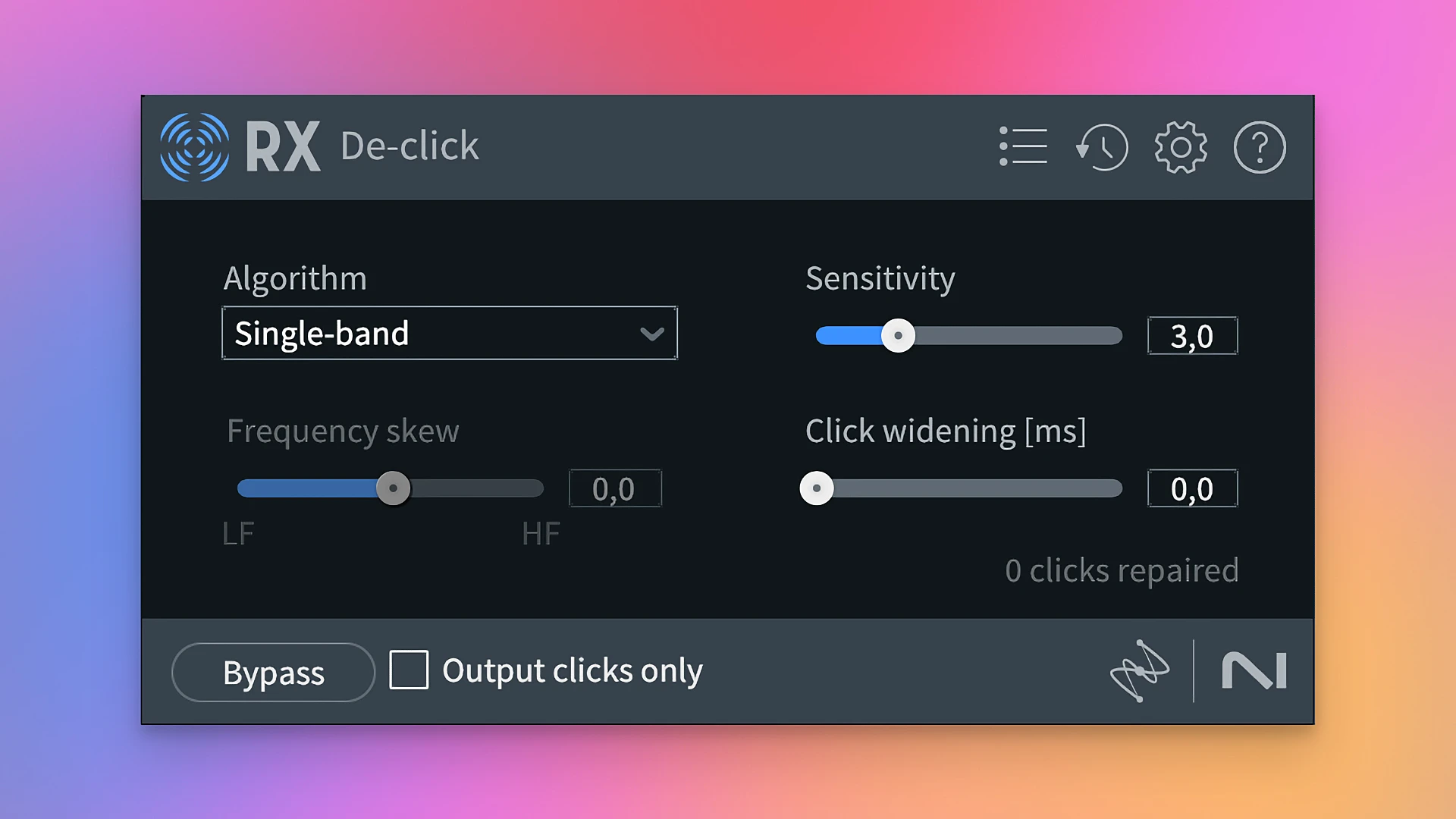Viewport: 1456px width, 819px height.
Task: Toggle the Bypass button
Action: tap(273, 673)
